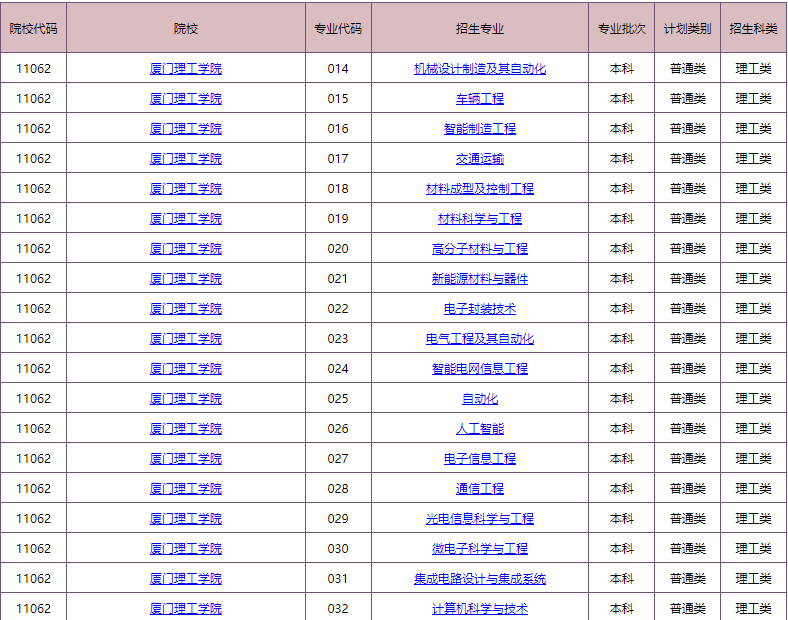Open the 自动化 major link
This screenshot has width=788, height=620.
click(x=479, y=399)
